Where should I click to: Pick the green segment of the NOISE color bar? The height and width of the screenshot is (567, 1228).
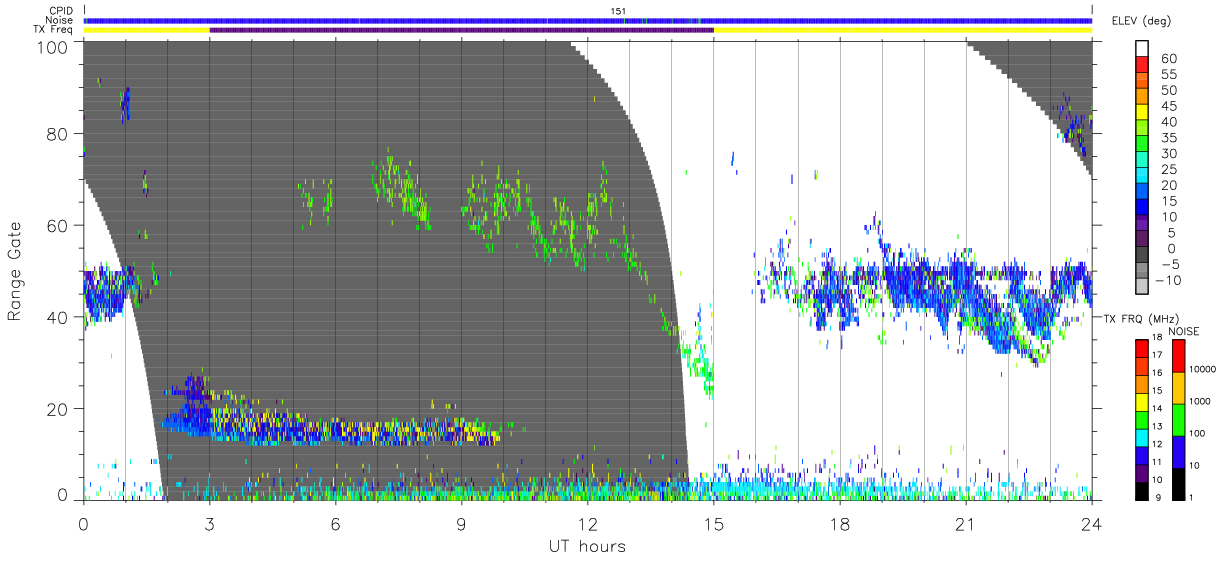click(x=1177, y=420)
